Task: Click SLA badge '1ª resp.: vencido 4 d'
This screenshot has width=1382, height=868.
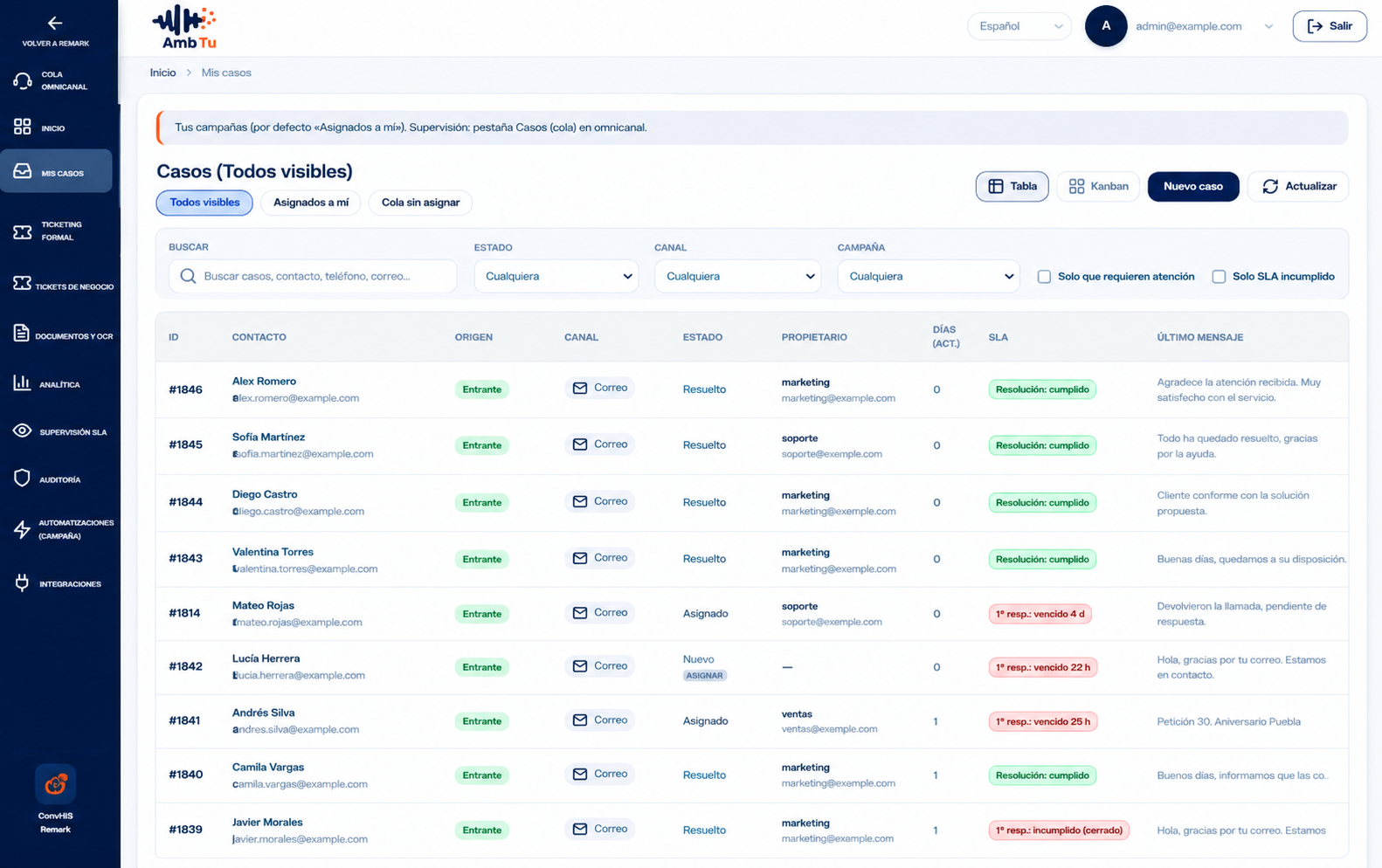Action: 1040,614
